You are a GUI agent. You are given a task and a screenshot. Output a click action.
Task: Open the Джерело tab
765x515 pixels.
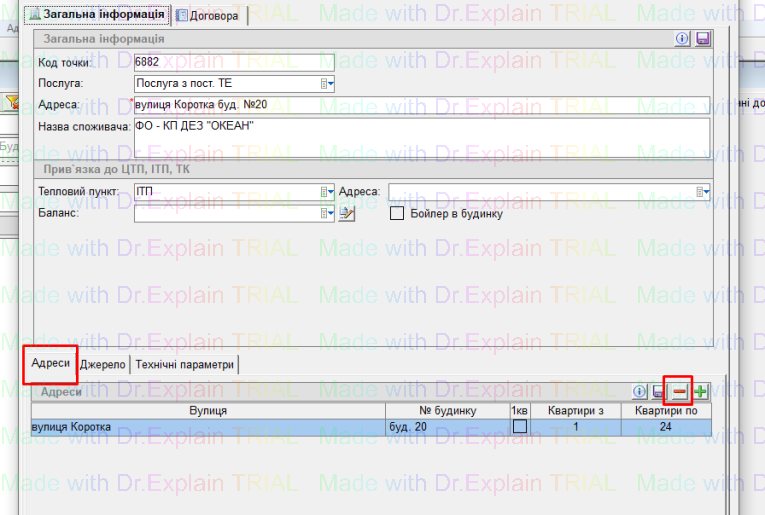pos(103,365)
